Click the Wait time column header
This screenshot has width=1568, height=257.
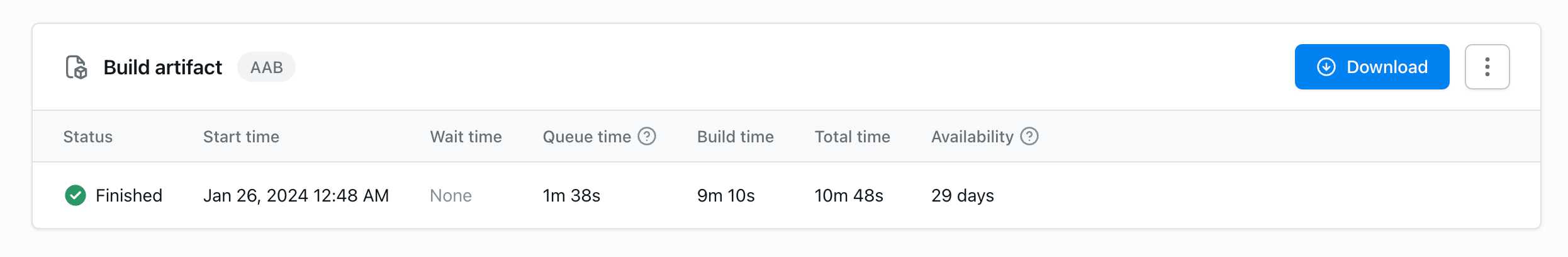coord(466,137)
